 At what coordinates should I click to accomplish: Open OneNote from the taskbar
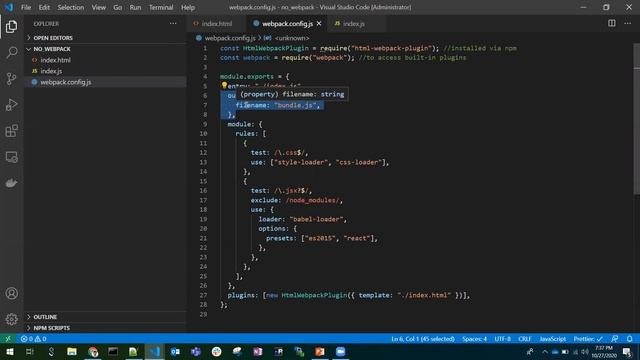pos(258,351)
